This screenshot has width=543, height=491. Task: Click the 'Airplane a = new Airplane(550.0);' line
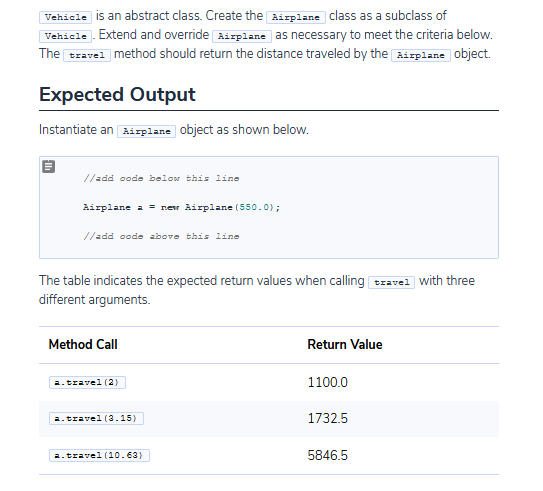(181, 207)
